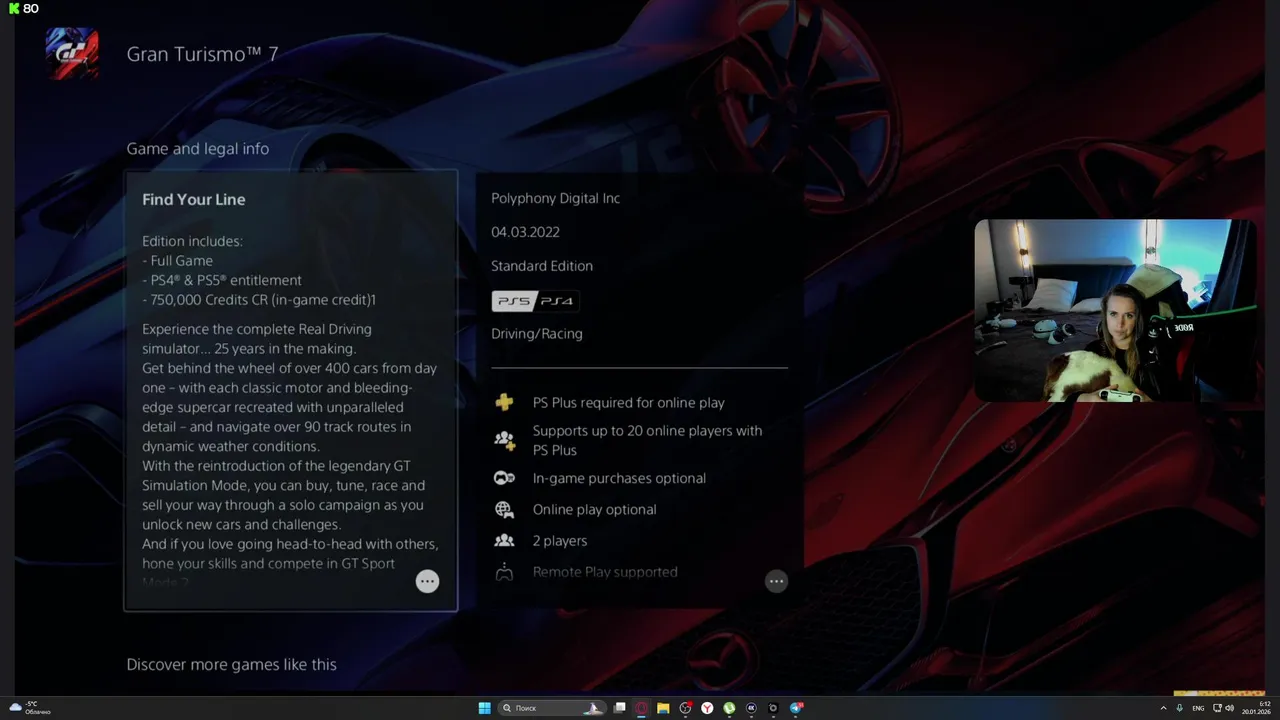Open the 4K downloader app in taskbar

(751, 708)
